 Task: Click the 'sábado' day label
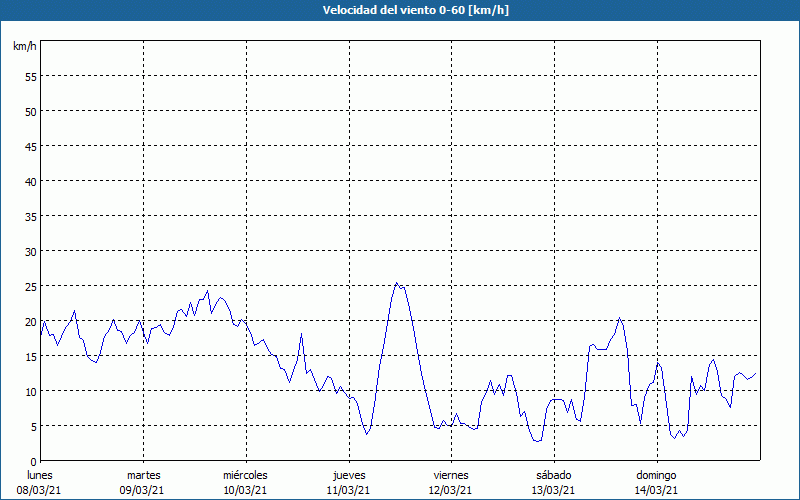[554, 475]
